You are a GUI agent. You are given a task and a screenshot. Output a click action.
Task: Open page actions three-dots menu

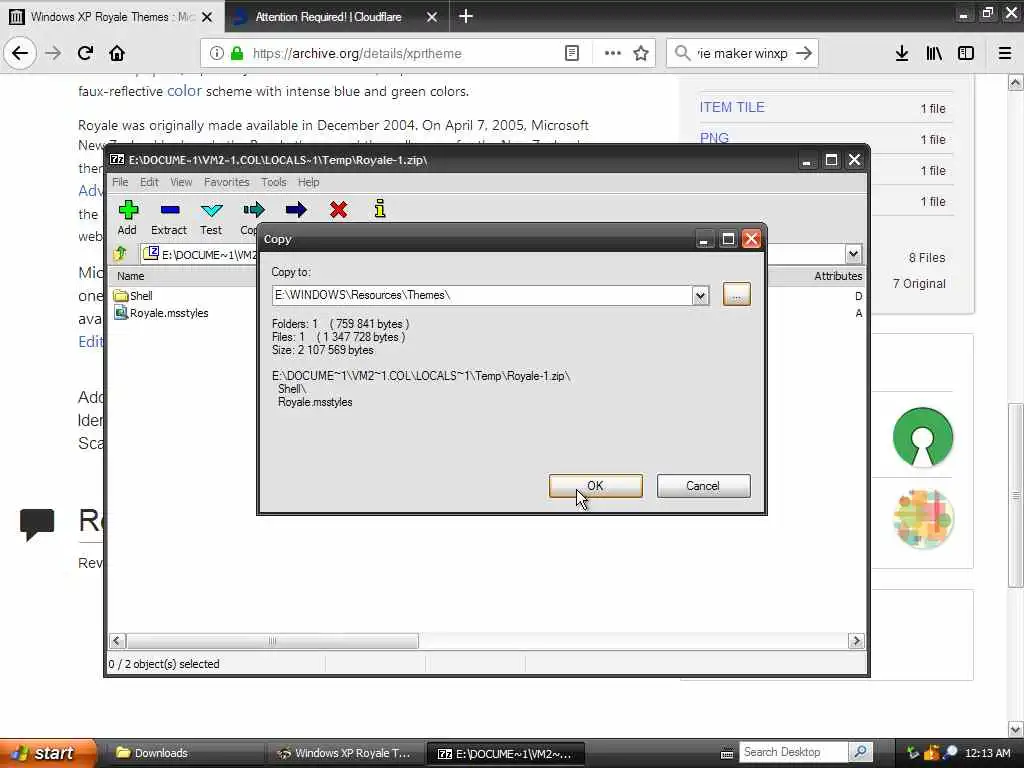(x=613, y=53)
